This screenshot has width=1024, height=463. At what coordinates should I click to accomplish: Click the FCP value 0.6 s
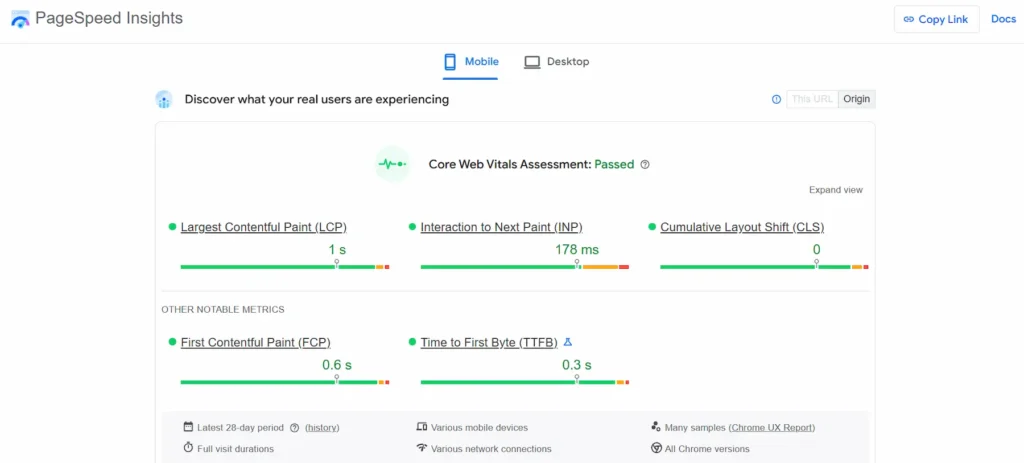pos(337,364)
